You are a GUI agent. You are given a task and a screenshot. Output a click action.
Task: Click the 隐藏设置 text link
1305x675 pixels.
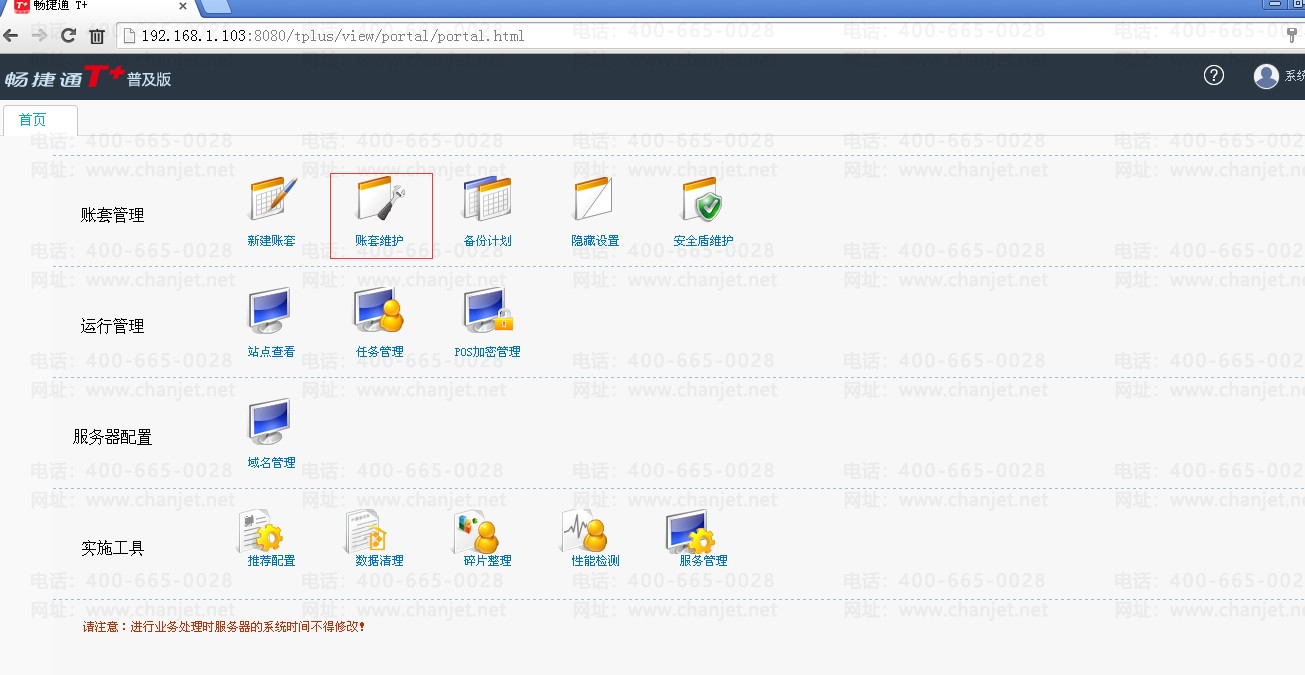point(596,241)
